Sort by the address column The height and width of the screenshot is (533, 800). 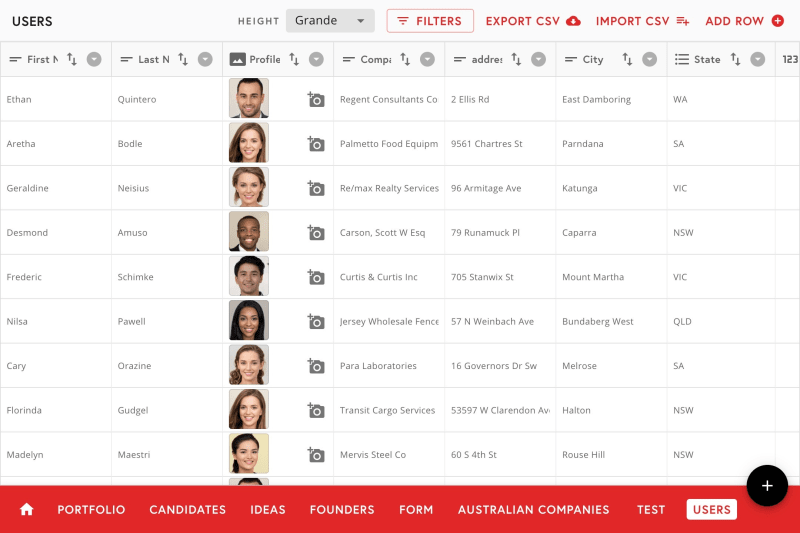pyautogui.click(x=516, y=59)
